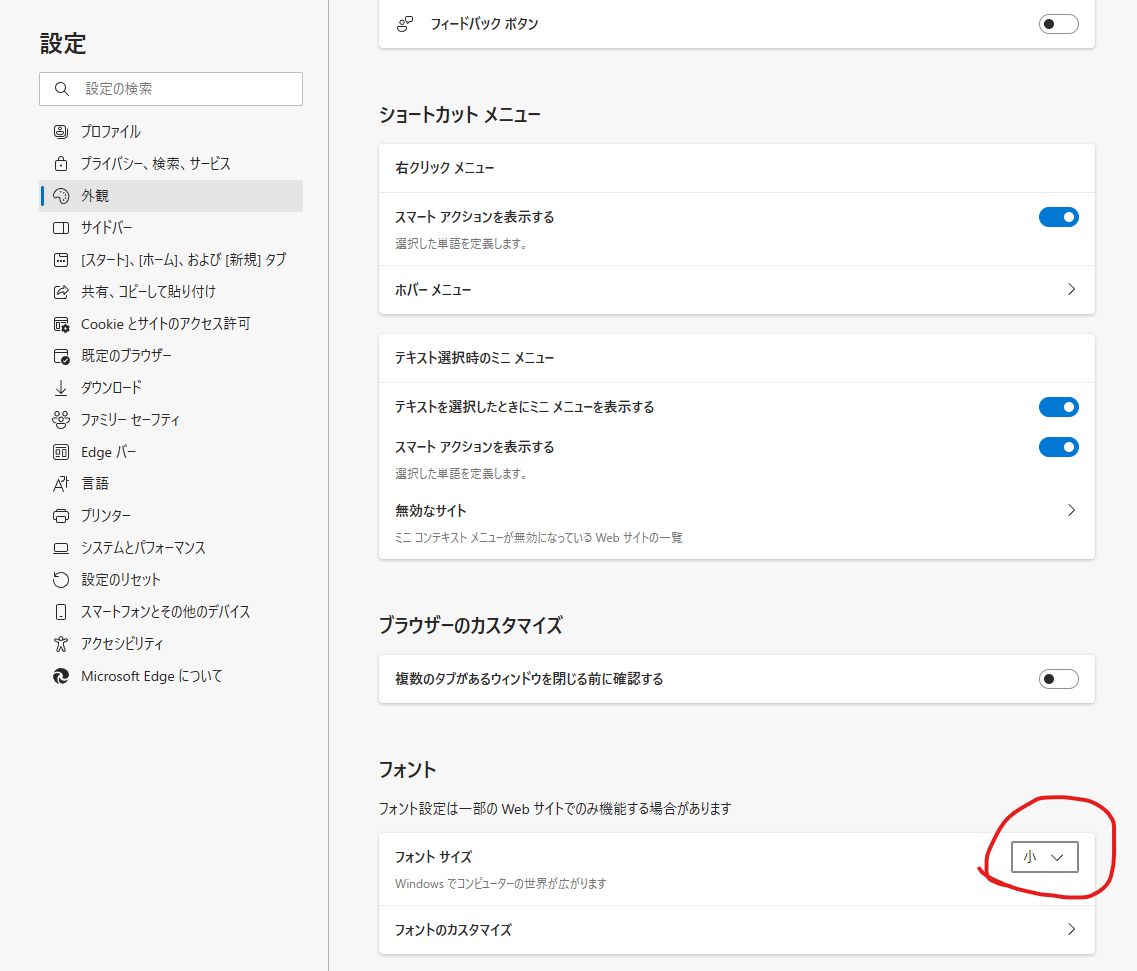Open アクセシビリティ settings page

(x=170, y=644)
